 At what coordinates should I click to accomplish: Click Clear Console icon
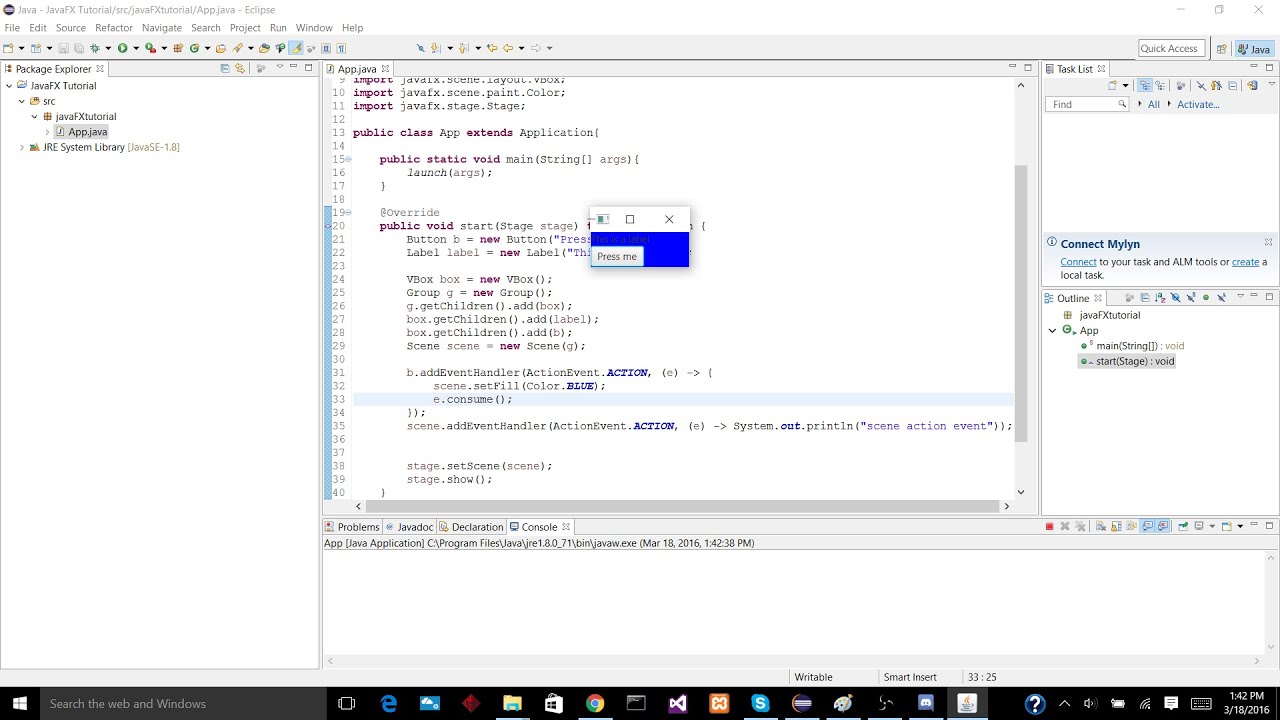[1101, 526]
